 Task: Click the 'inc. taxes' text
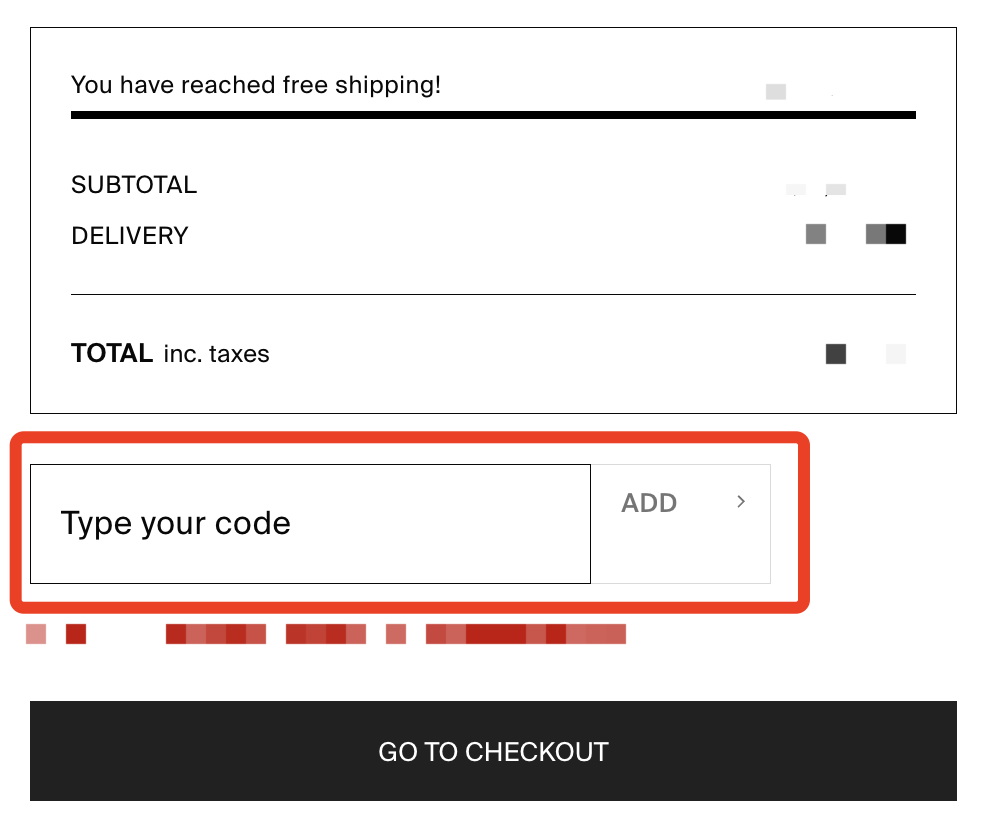[216, 354]
